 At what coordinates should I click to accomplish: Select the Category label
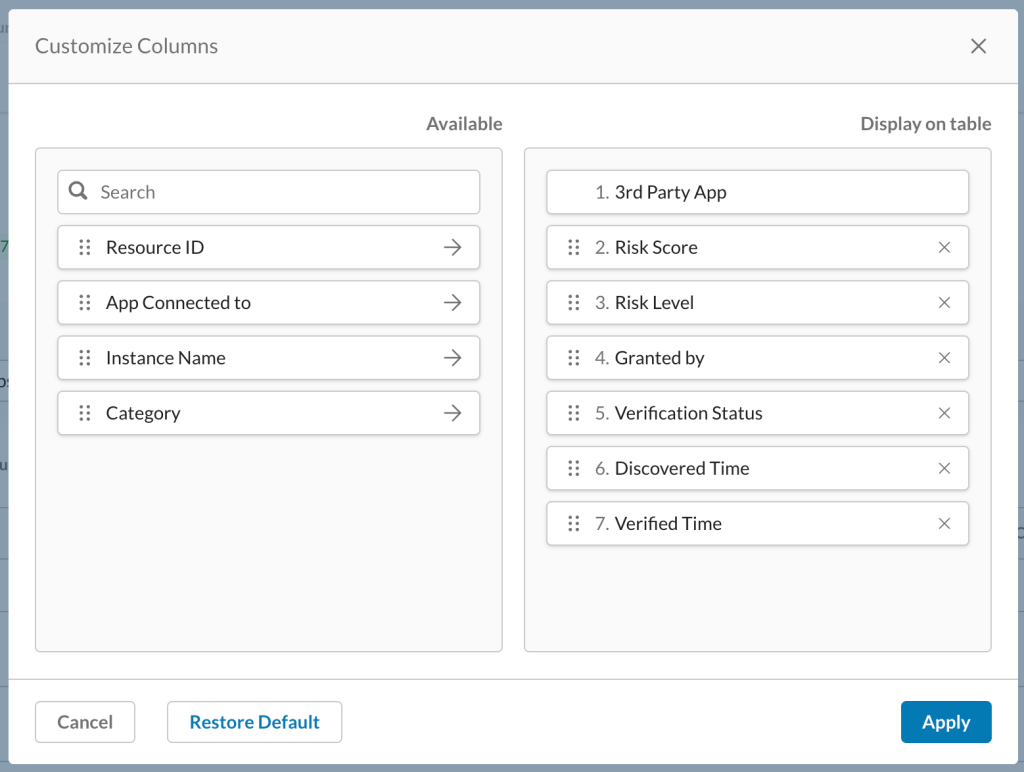click(x=143, y=413)
